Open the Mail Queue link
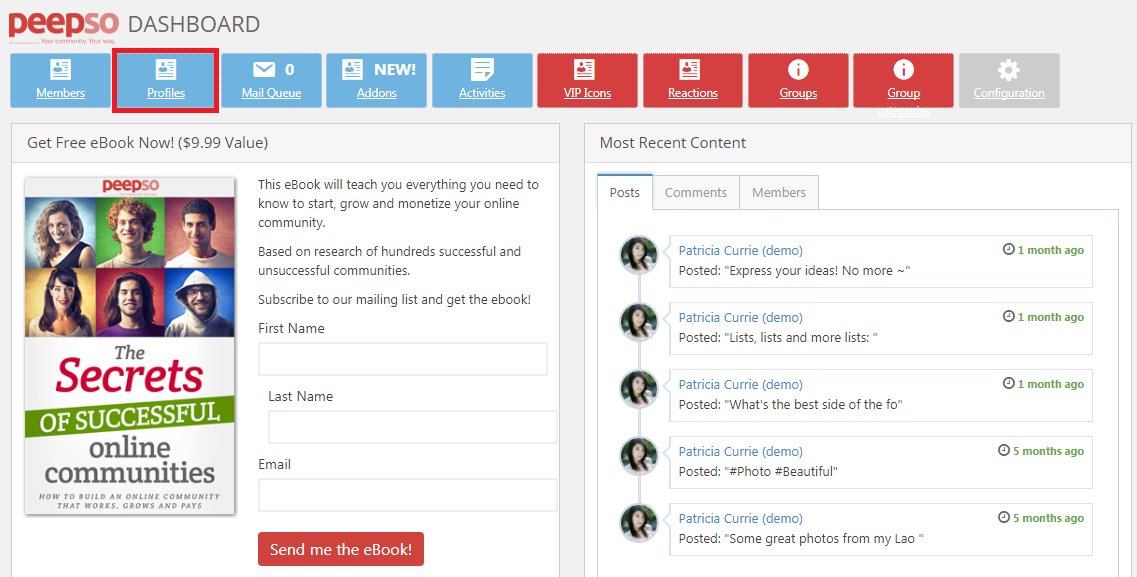Screen dimensions: 1137x577 pyautogui.click(x=271, y=93)
